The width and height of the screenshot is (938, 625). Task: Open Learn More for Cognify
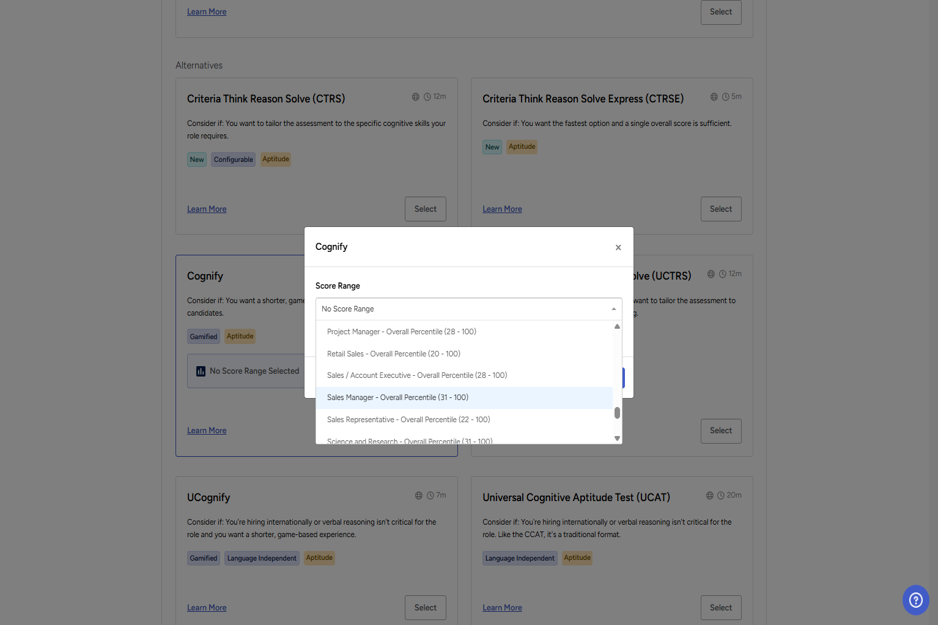[x=206, y=431]
